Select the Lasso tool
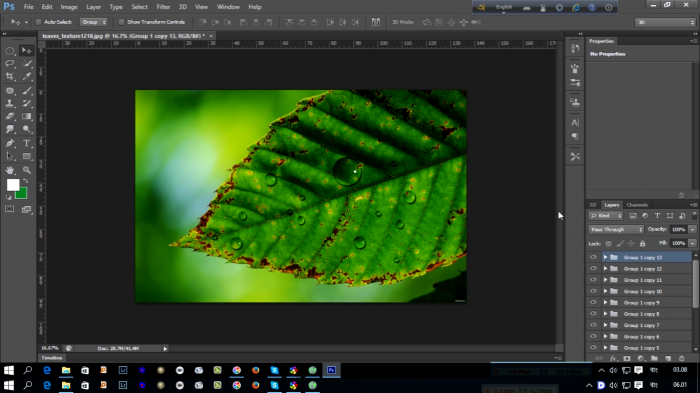The height and width of the screenshot is (393, 700). (9, 64)
